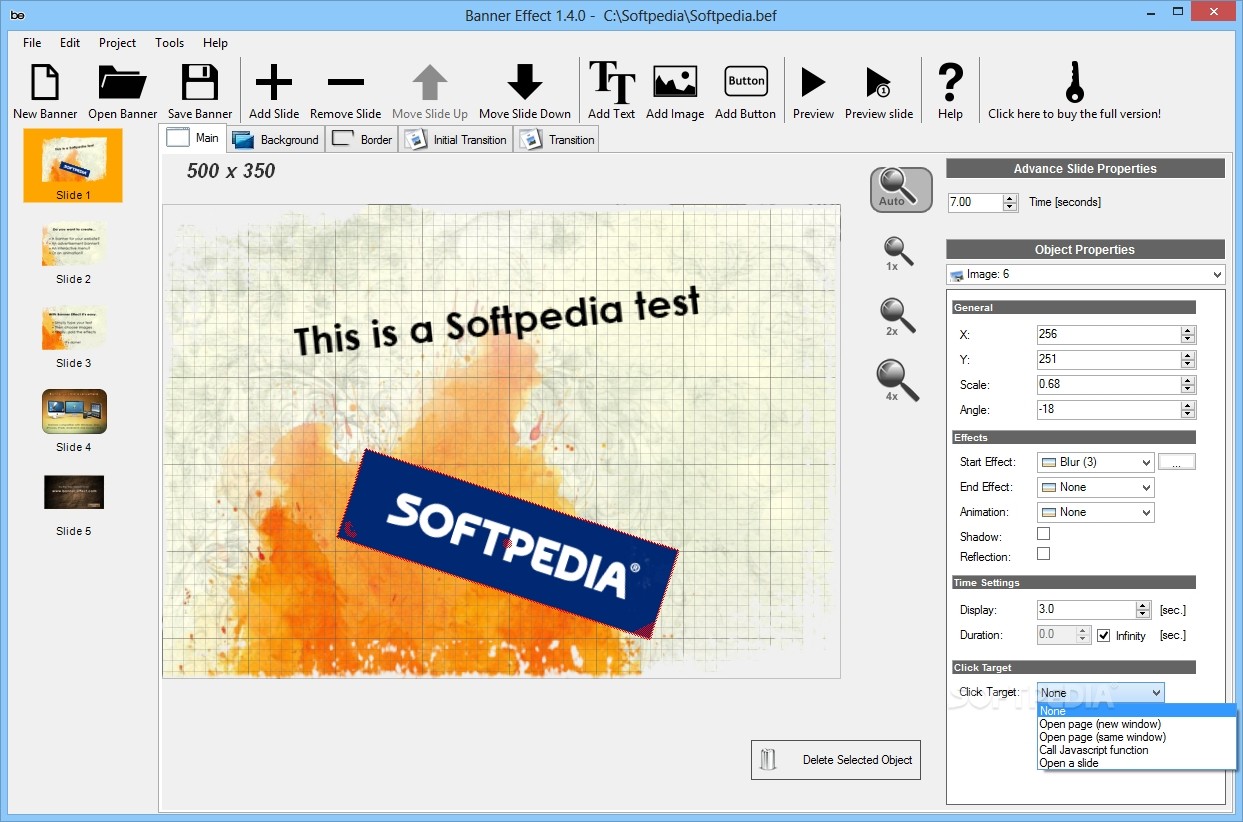The image size is (1243, 822).
Task: Insert a picture using Add Image
Action: [675, 82]
